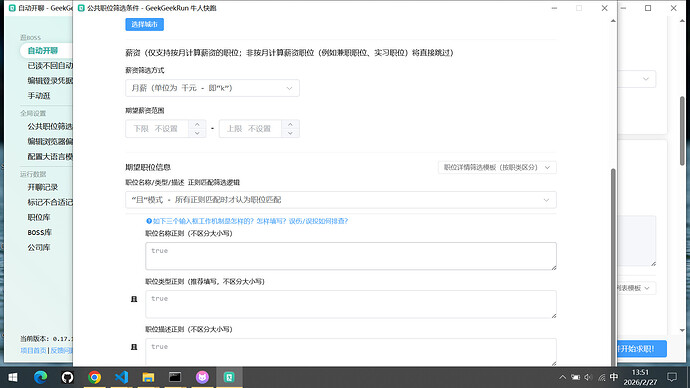Click the dialog title bar app icon
Screen dimensions: 690x388
tap(81, 8)
